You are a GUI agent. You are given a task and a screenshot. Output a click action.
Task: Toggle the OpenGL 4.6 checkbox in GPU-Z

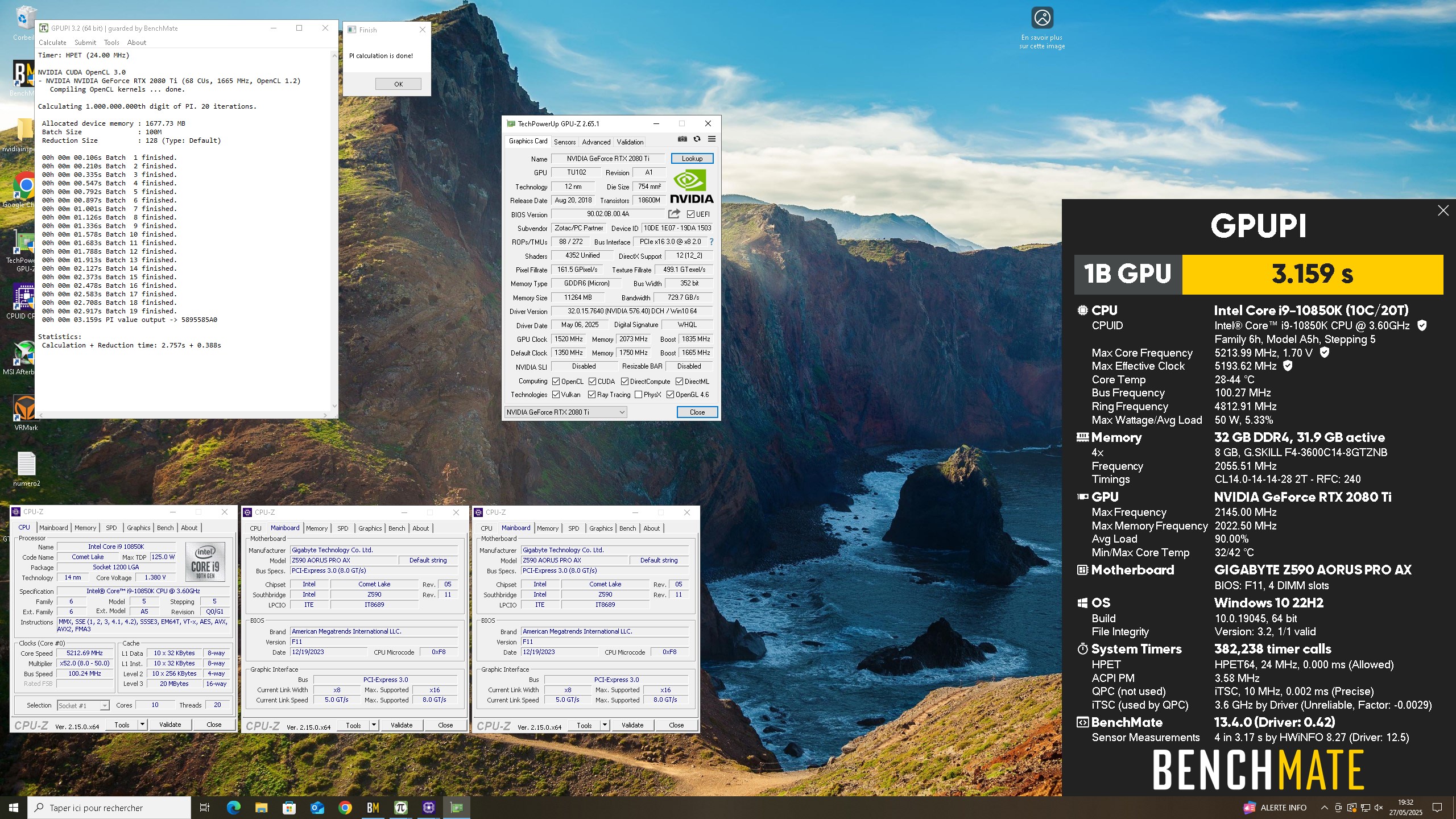tap(670, 395)
